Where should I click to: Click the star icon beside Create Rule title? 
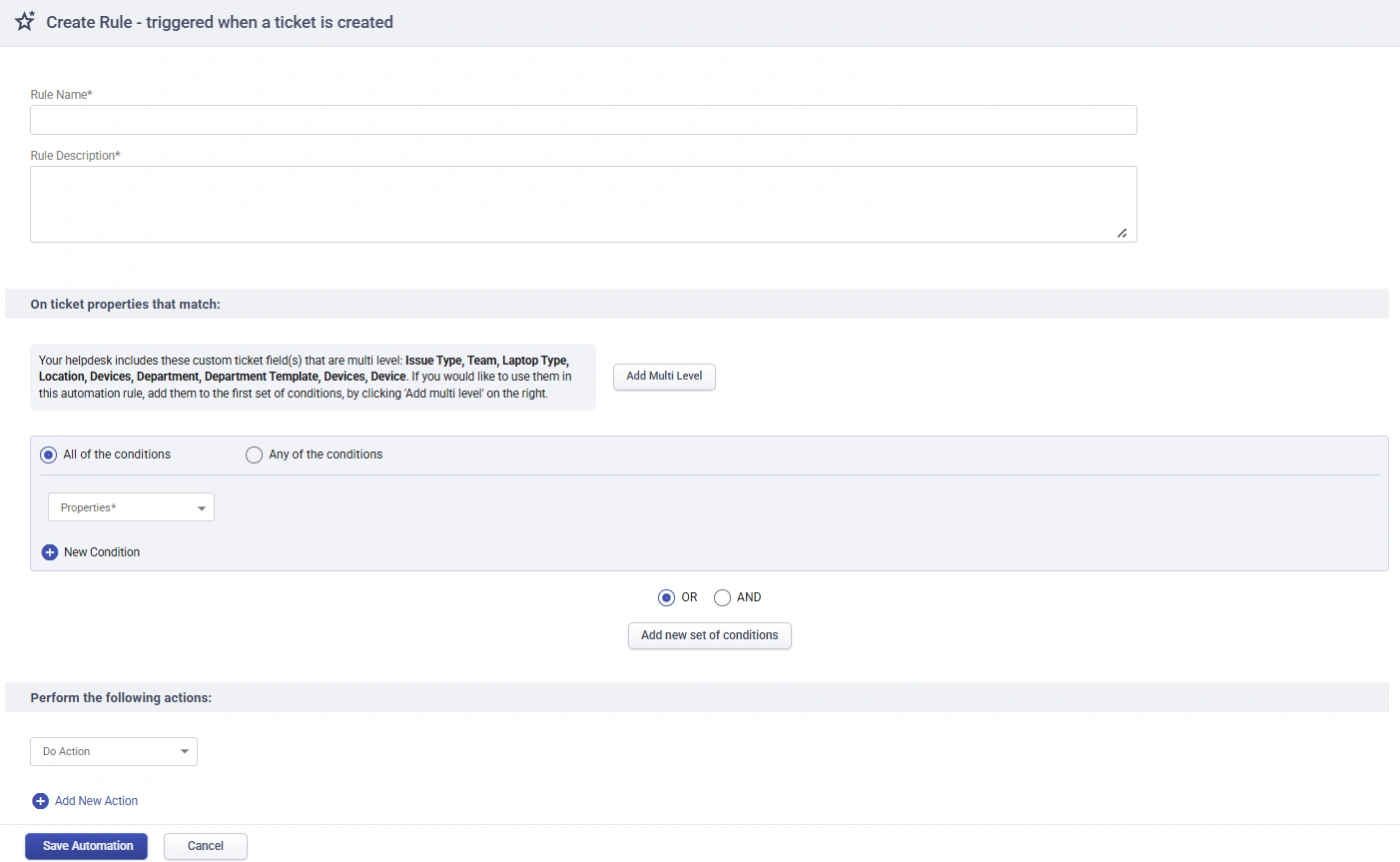(x=25, y=21)
